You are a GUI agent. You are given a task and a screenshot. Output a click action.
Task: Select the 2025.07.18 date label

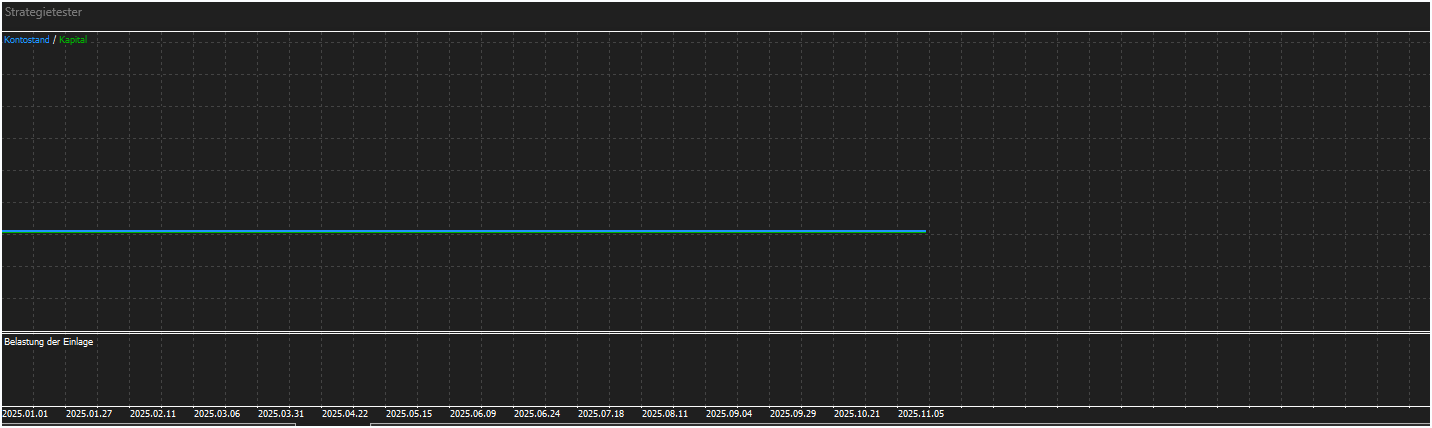pyautogui.click(x=601, y=413)
